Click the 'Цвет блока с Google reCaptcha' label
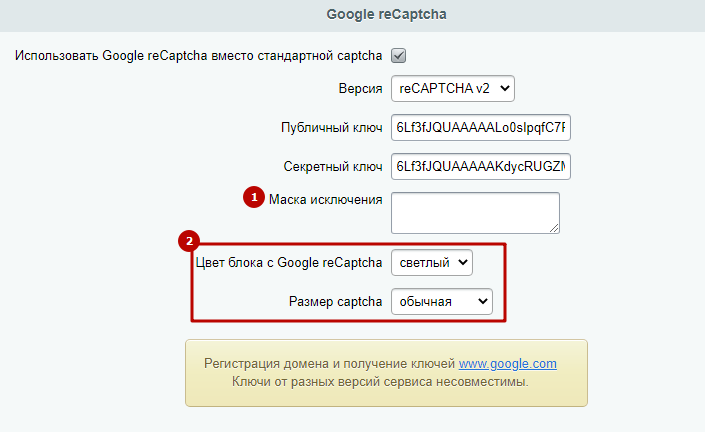This screenshot has width=705, height=432. coord(289,263)
